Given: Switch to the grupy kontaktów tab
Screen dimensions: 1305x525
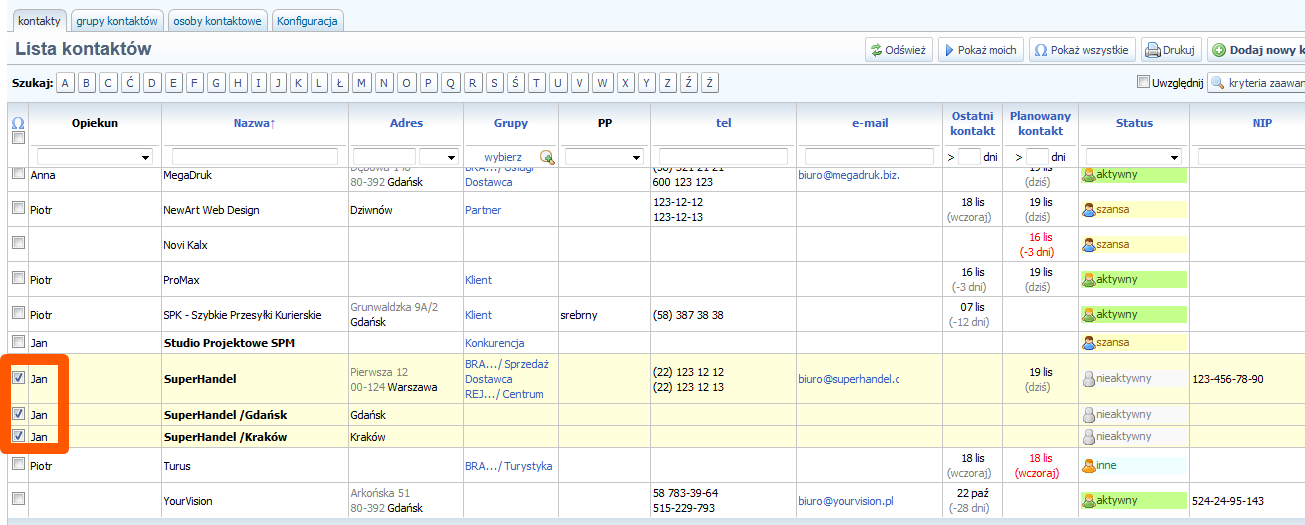Looking at the screenshot, I should [118, 21].
